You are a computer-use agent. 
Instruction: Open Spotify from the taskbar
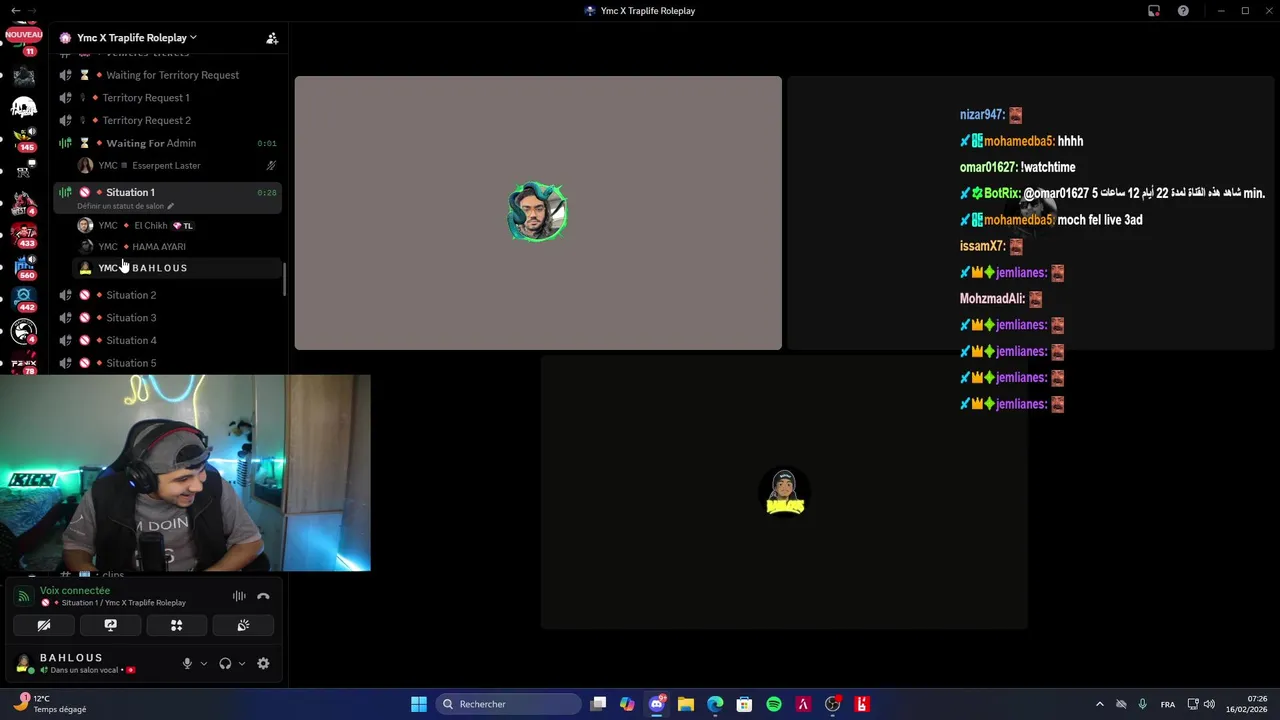tap(774, 704)
